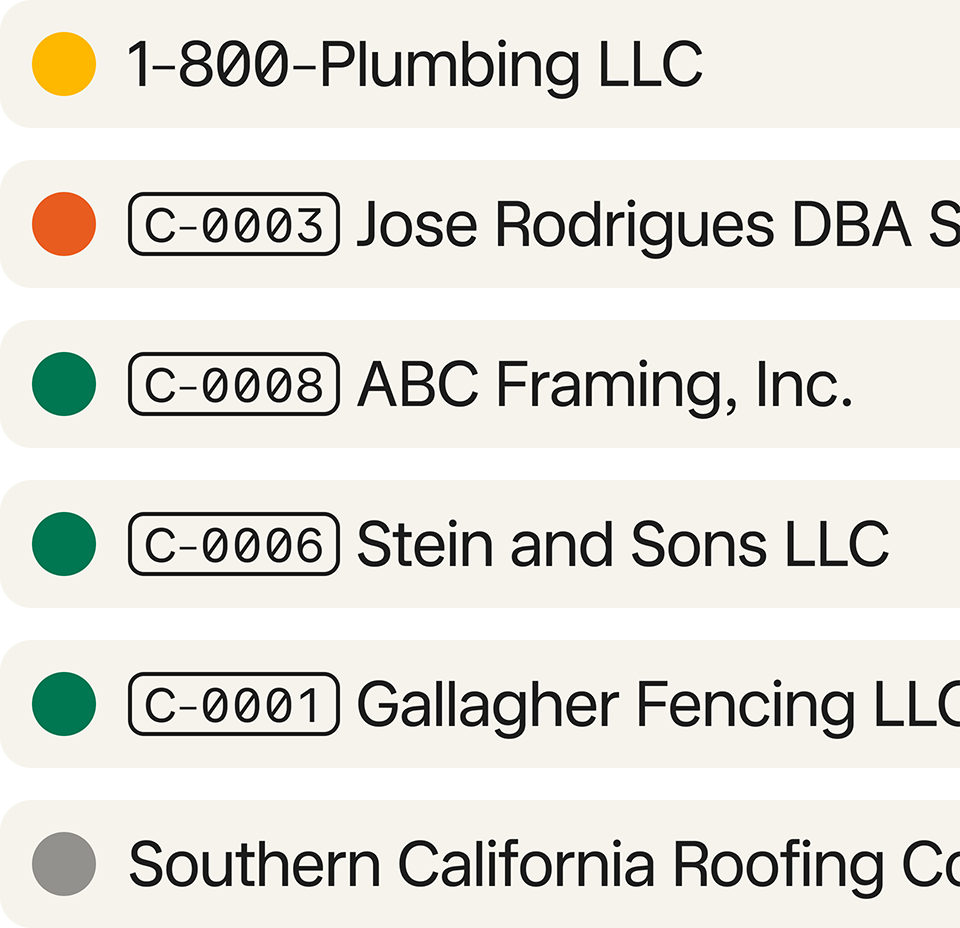The width and height of the screenshot is (960, 928).
Task: Click the yellow status dot beside 1-800-Plumbing LLC
Action: [x=64, y=64]
